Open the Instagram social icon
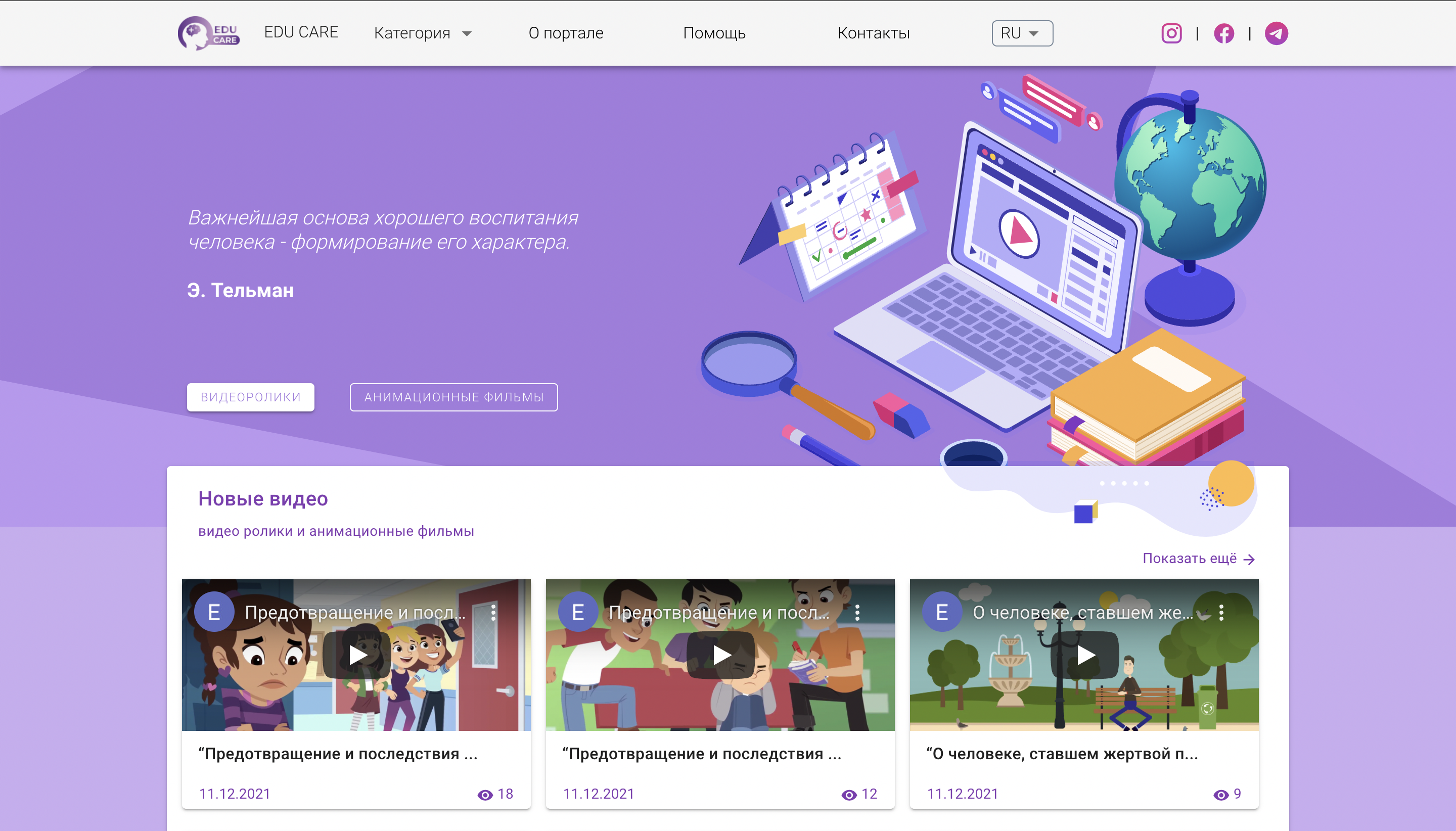This screenshot has width=1456, height=831. tap(1171, 33)
